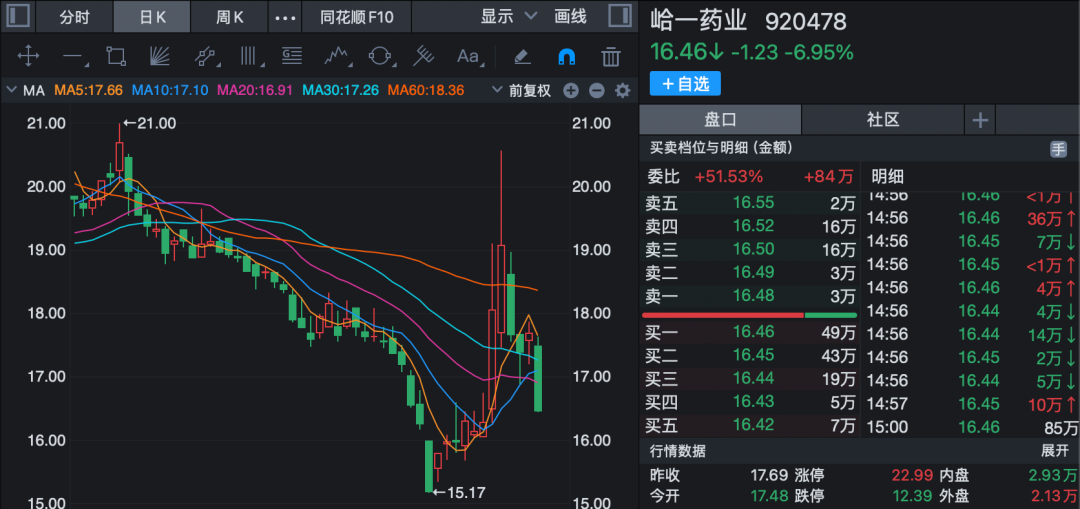Collapse the MA indicator chevron

[x=12, y=91]
